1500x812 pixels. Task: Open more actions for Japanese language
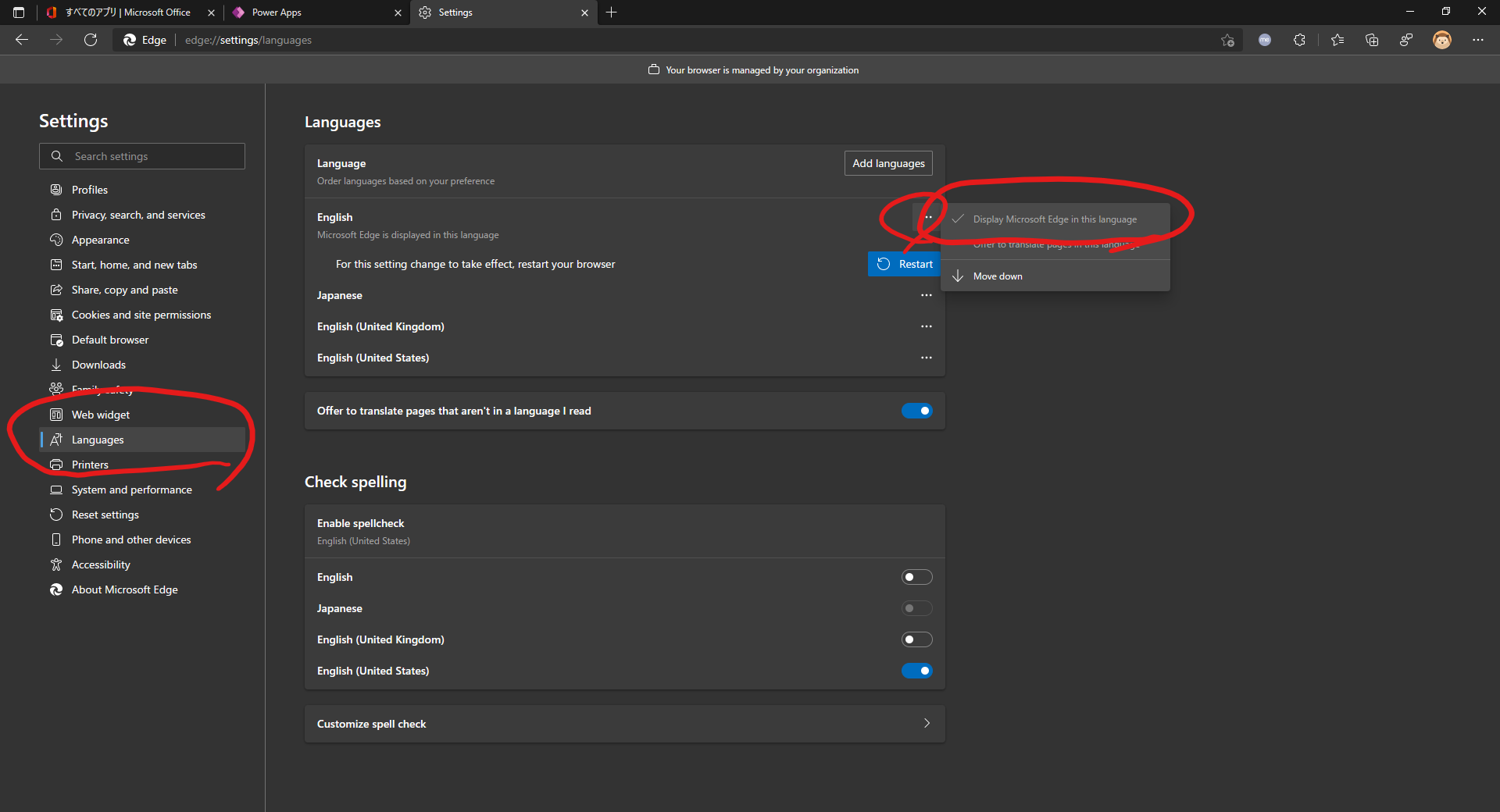click(927, 295)
